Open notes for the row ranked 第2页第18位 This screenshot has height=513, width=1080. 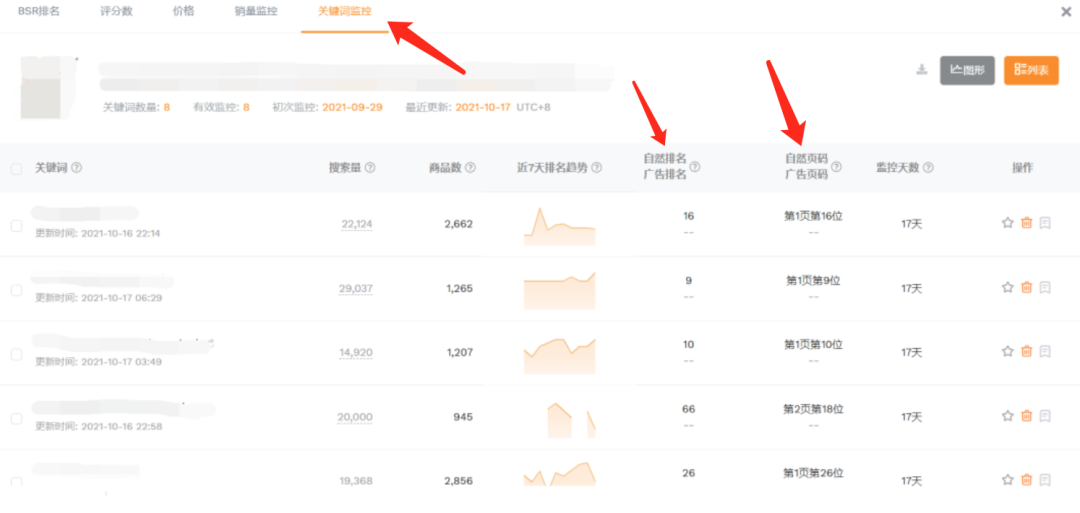tap(1045, 415)
